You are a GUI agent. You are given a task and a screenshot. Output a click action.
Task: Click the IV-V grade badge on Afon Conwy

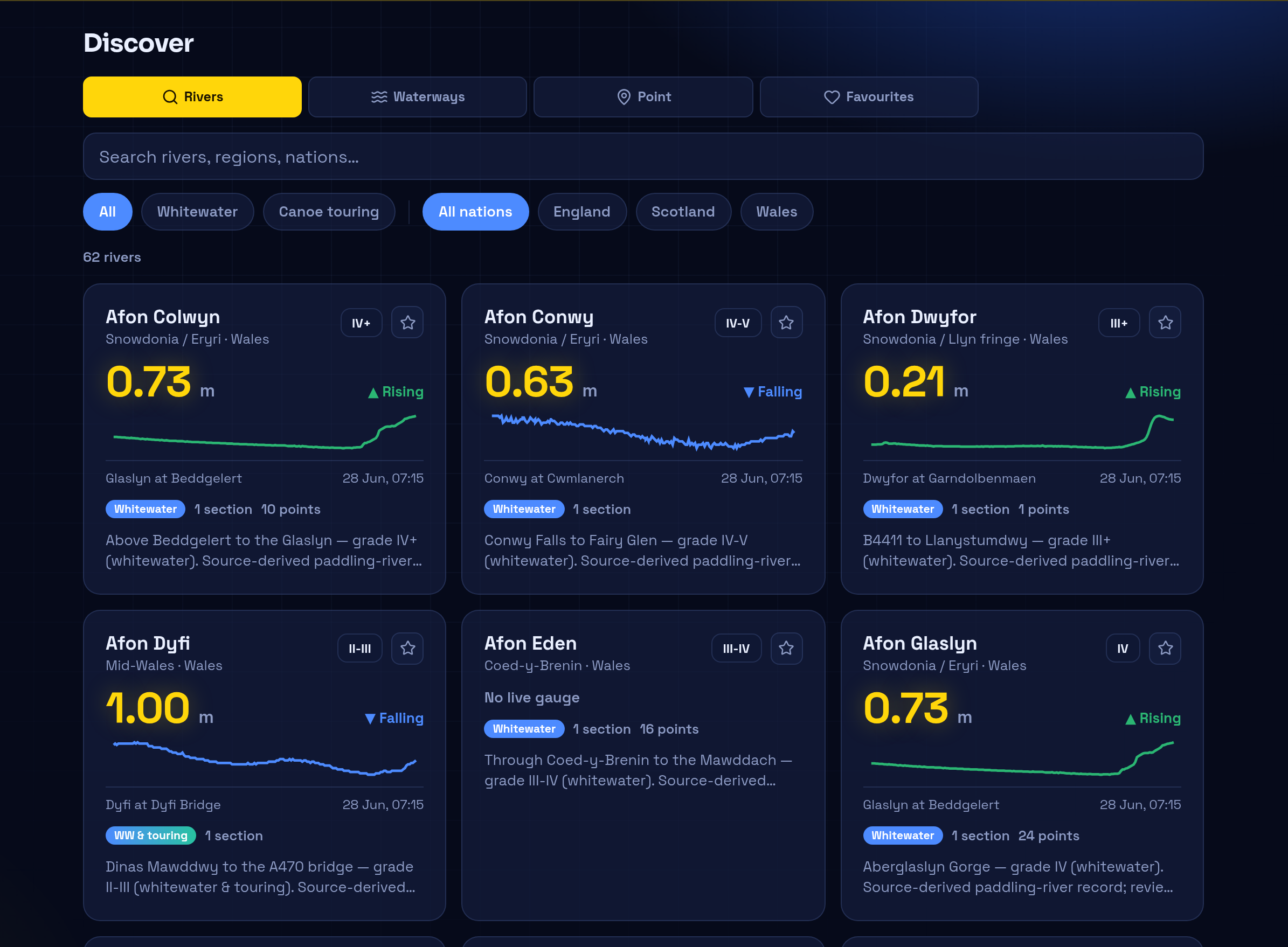coord(737,323)
